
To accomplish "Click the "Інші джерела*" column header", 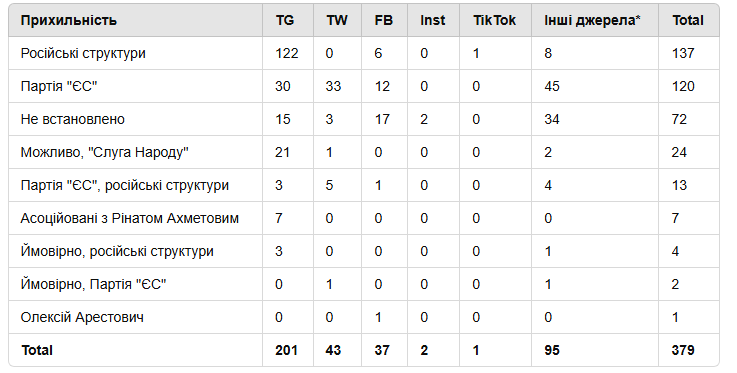I will (592, 20).
